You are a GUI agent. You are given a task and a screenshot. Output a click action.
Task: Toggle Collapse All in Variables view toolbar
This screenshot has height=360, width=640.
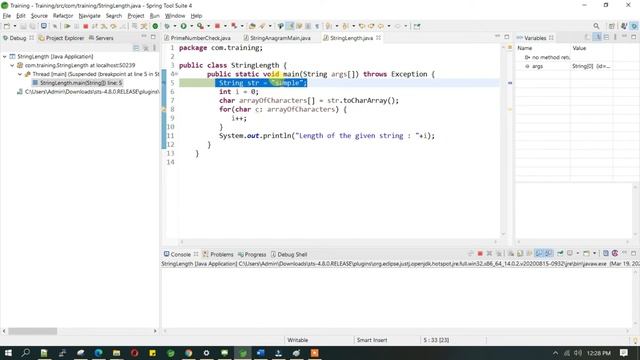(607, 38)
